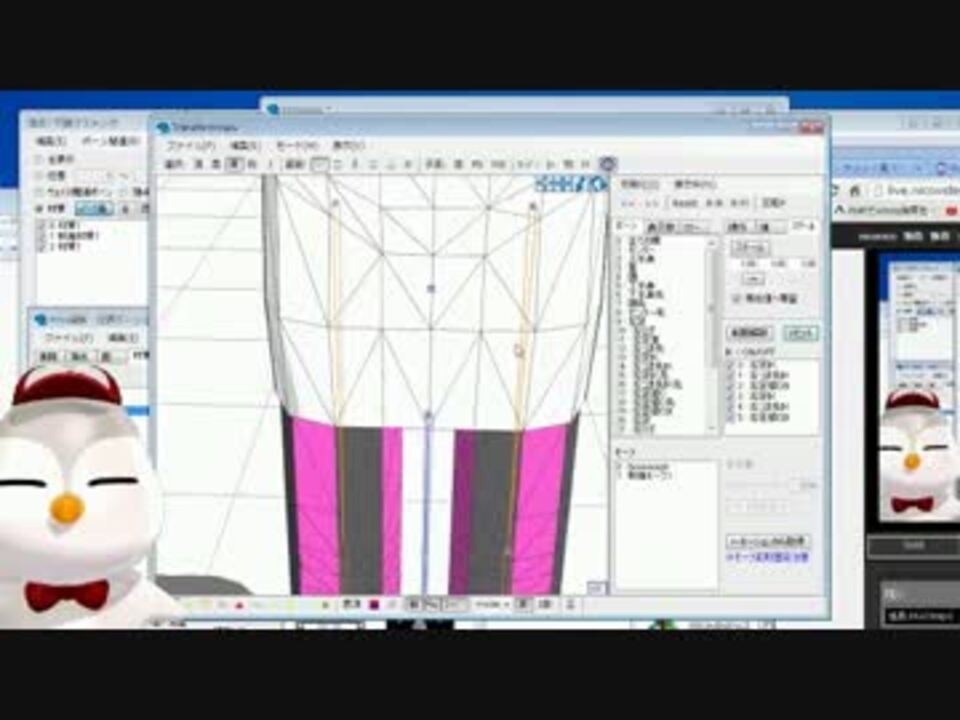Toggle the checkbox under the scale values
This screenshot has width=960, height=720.
737,299
